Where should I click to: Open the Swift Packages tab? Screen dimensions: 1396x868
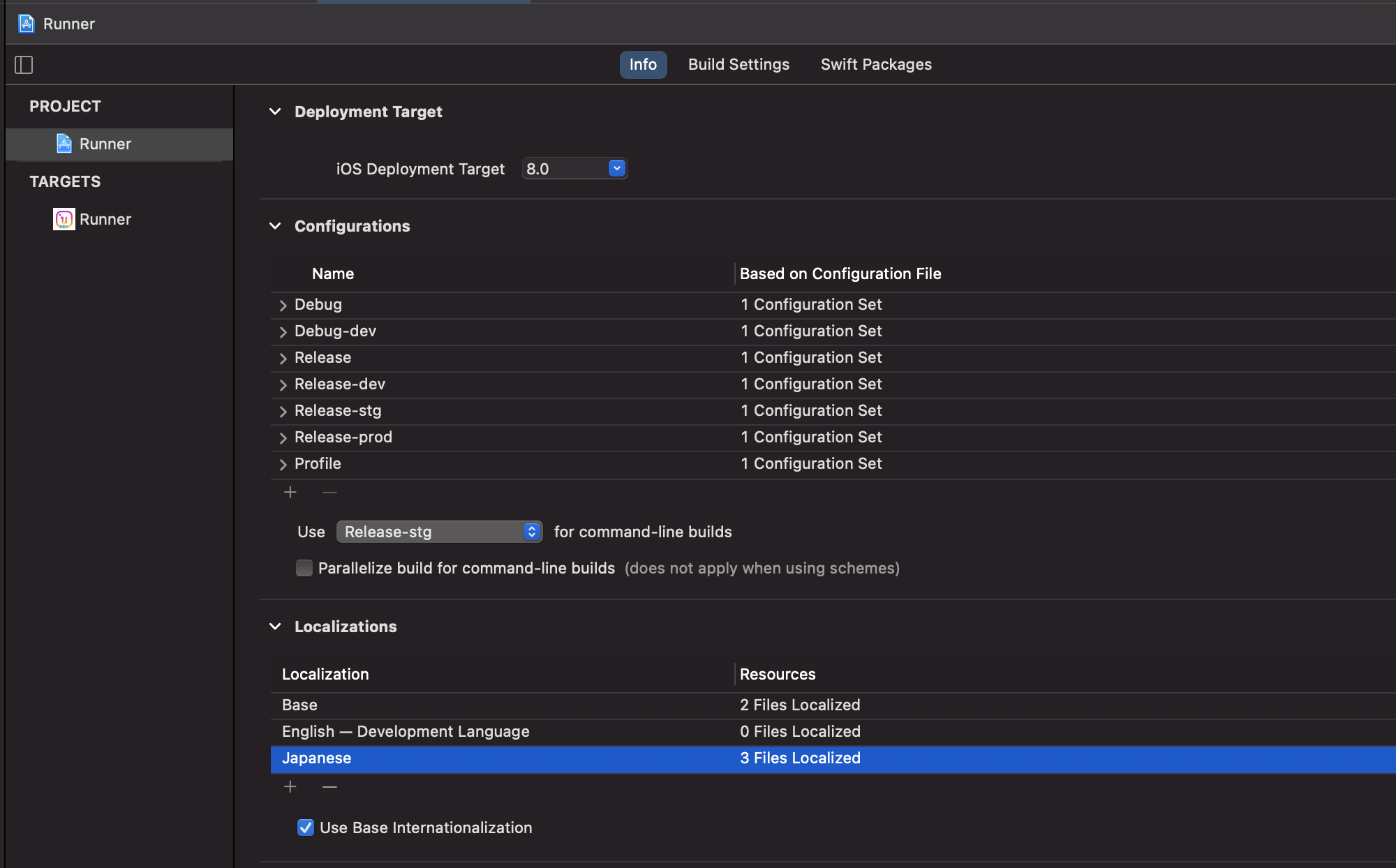pos(876,64)
